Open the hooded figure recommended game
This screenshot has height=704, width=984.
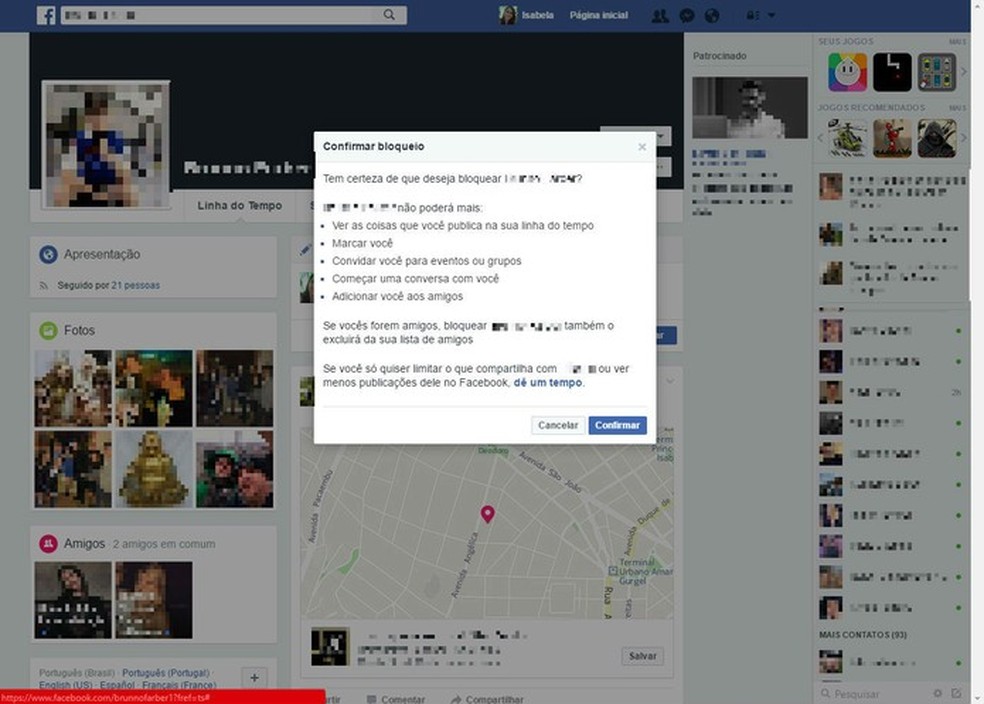pyautogui.click(x=937, y=138)
